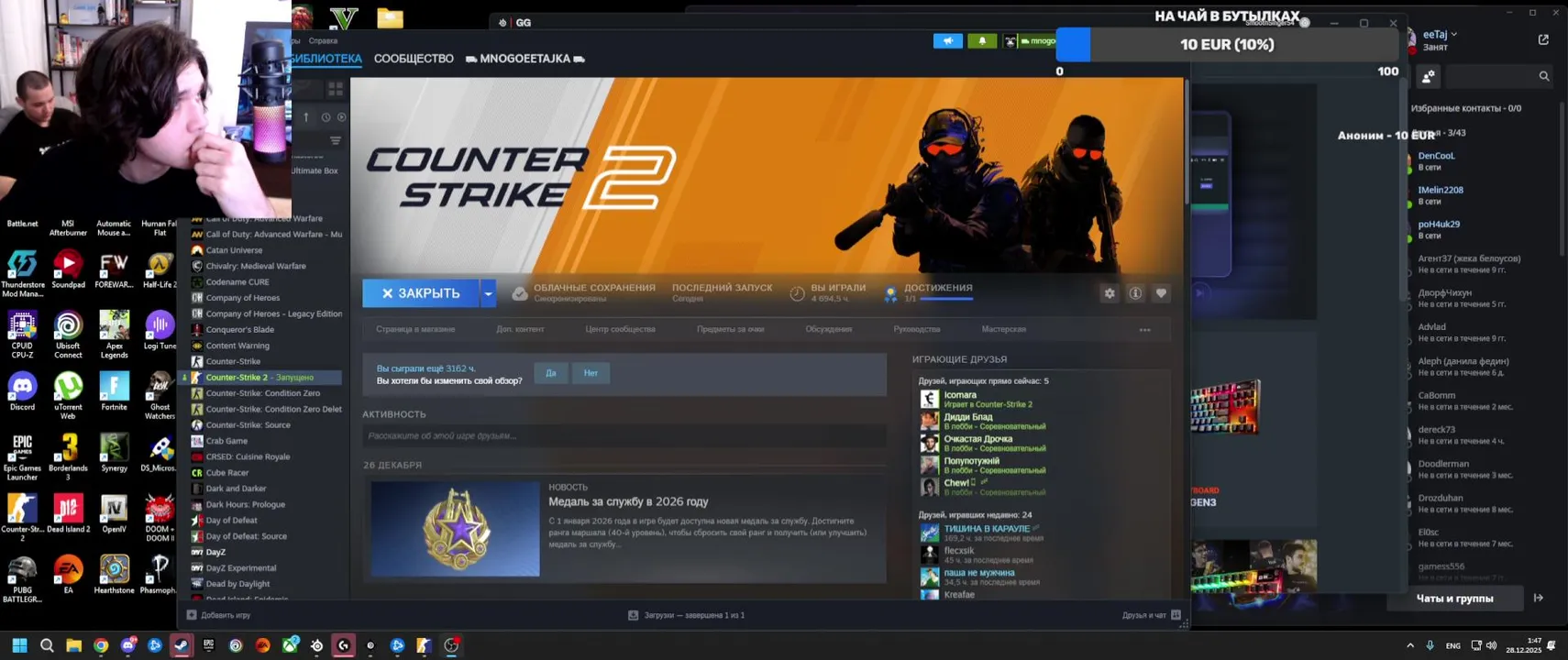The height and width of the screenshot is (660, 1568).
Task: Open MNOGOEETAJKA profile tab
Action: click(x=525, y=59)
